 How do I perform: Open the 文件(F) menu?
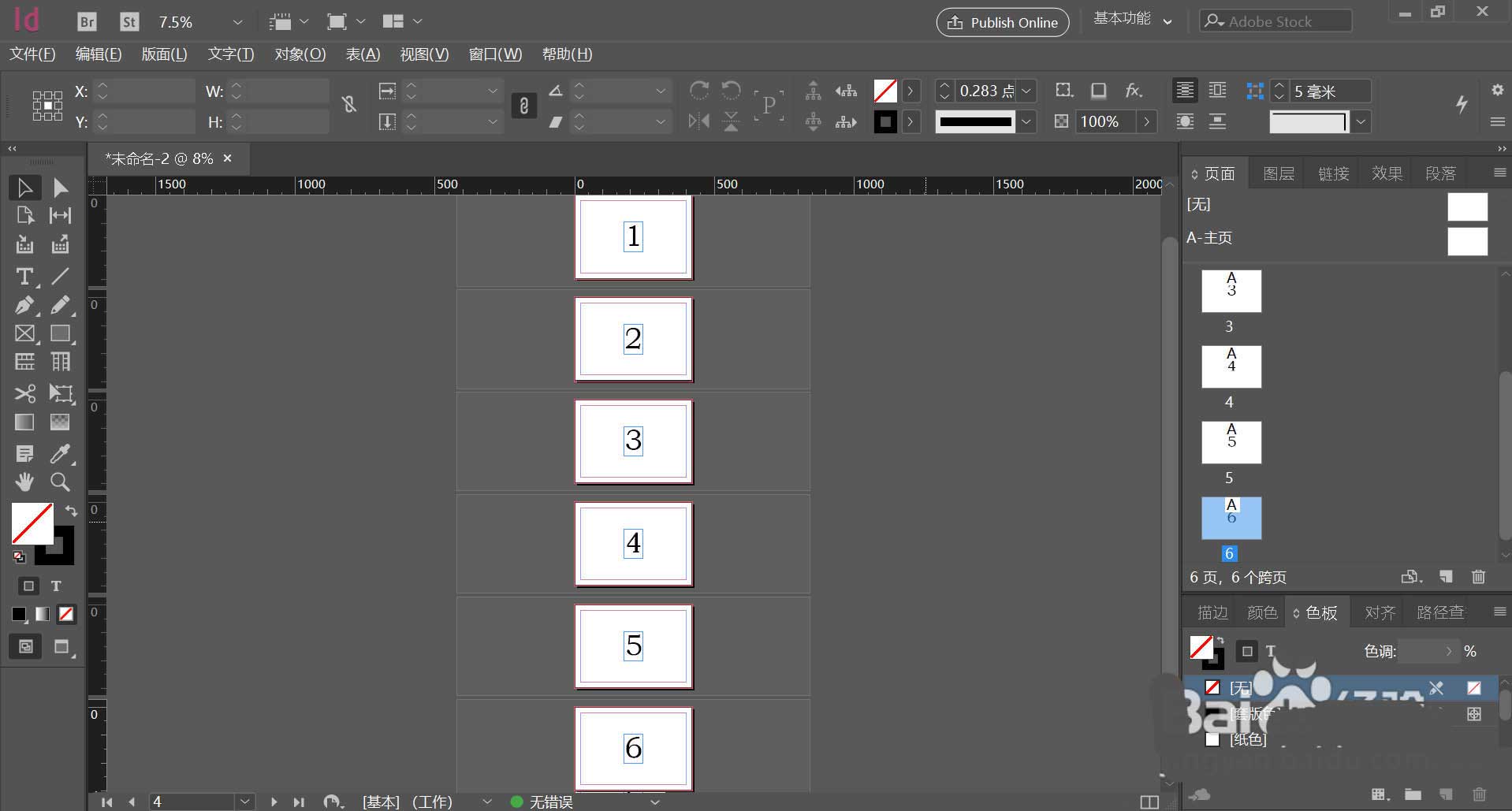[32, 54]
